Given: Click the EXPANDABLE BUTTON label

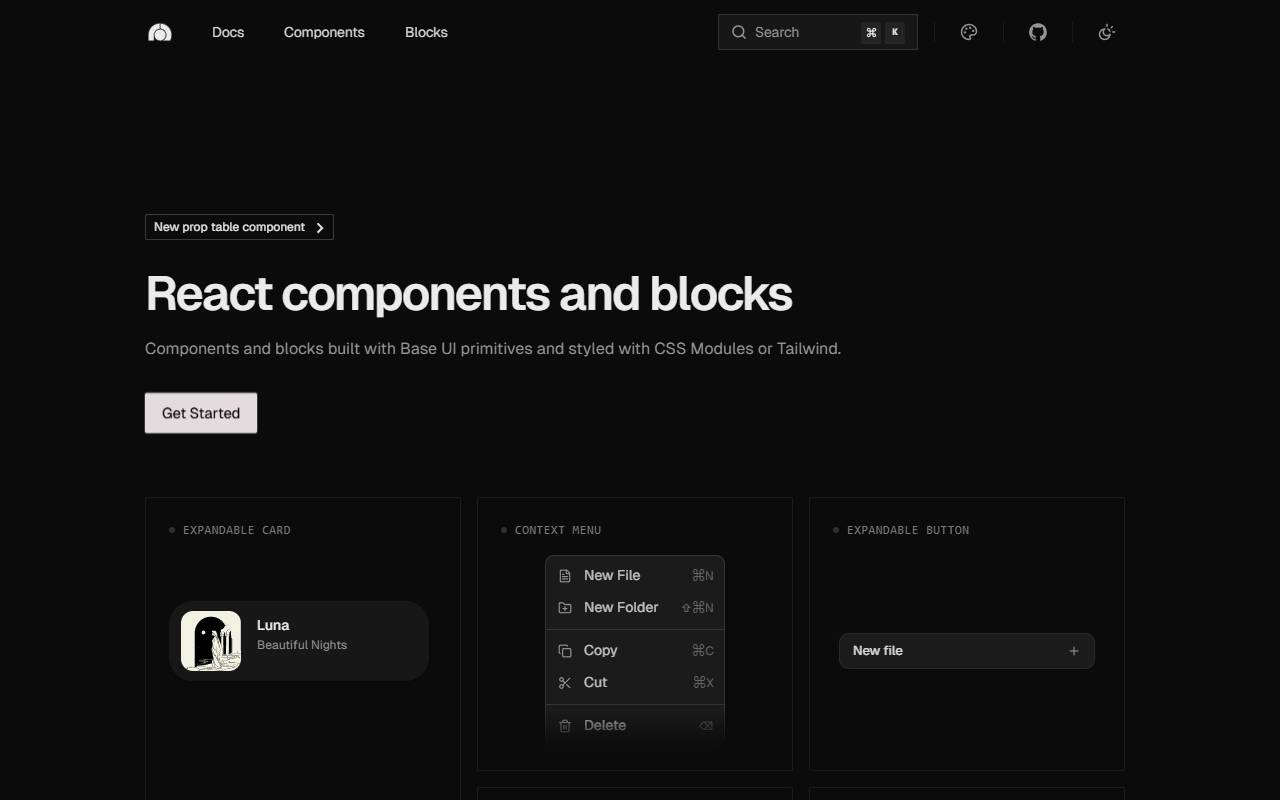Looking at the screenshot, I should (x=908, y=530).
